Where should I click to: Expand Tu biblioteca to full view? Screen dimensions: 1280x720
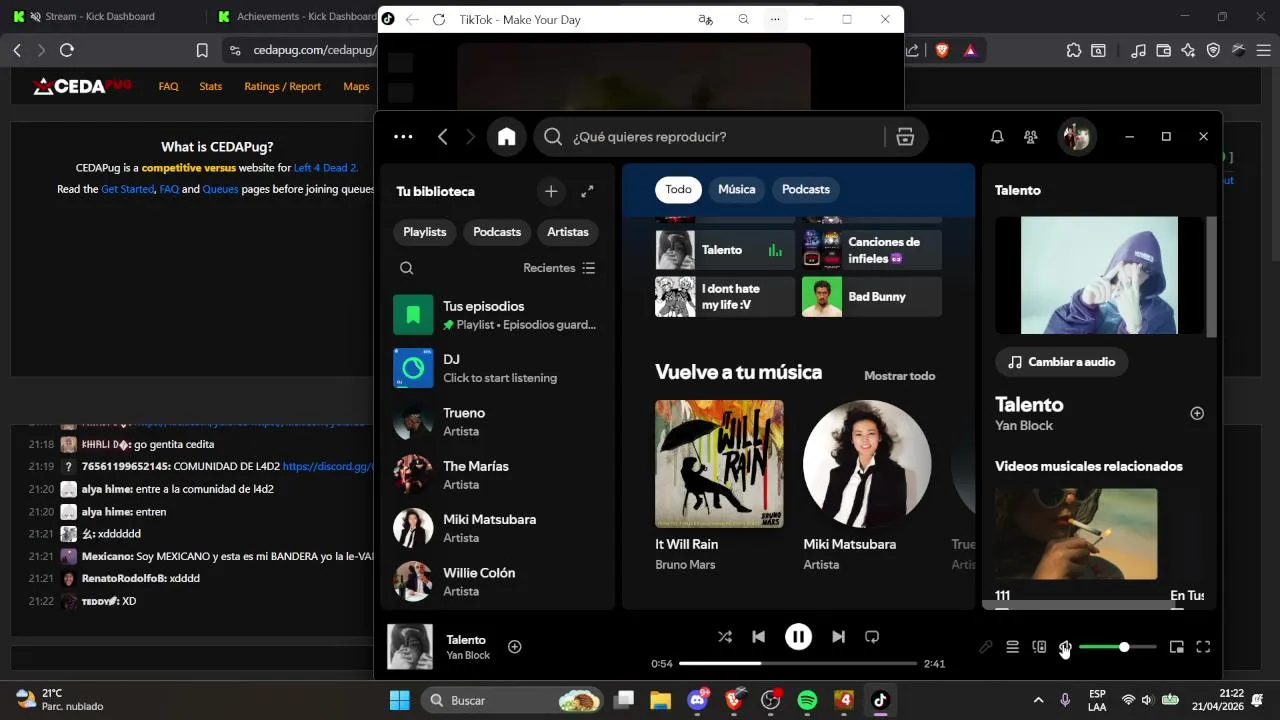point(587,191)
